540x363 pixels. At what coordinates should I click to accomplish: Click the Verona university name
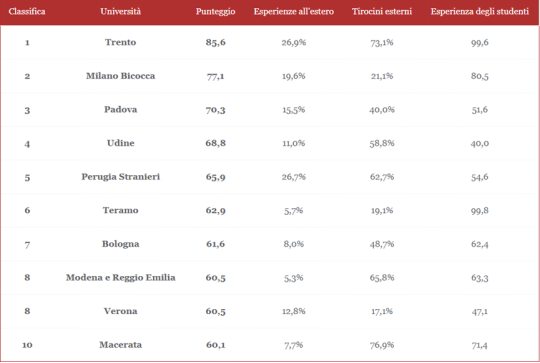pos(121,311)
